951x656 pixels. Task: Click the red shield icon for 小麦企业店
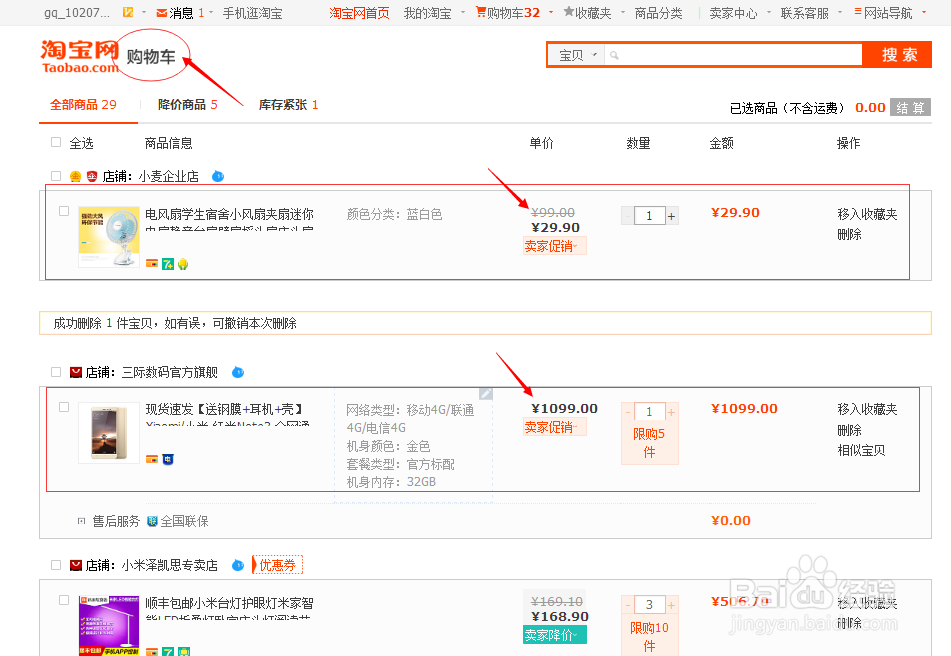[x=92, y=176]
